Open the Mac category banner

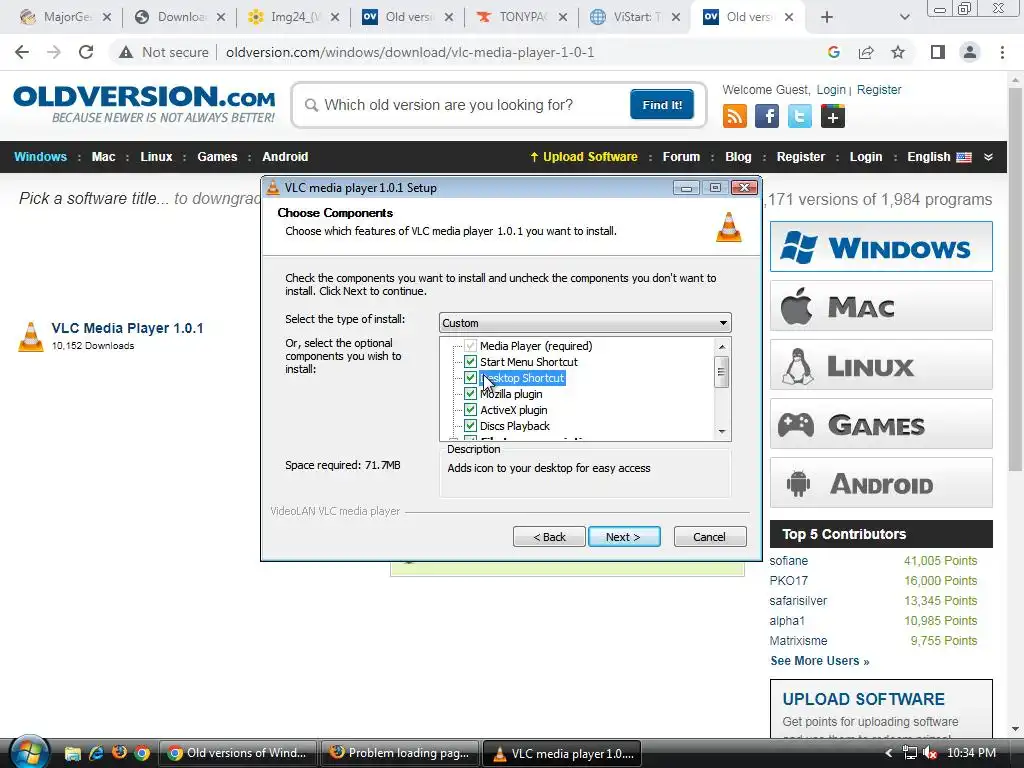click(x=881, y=306)
